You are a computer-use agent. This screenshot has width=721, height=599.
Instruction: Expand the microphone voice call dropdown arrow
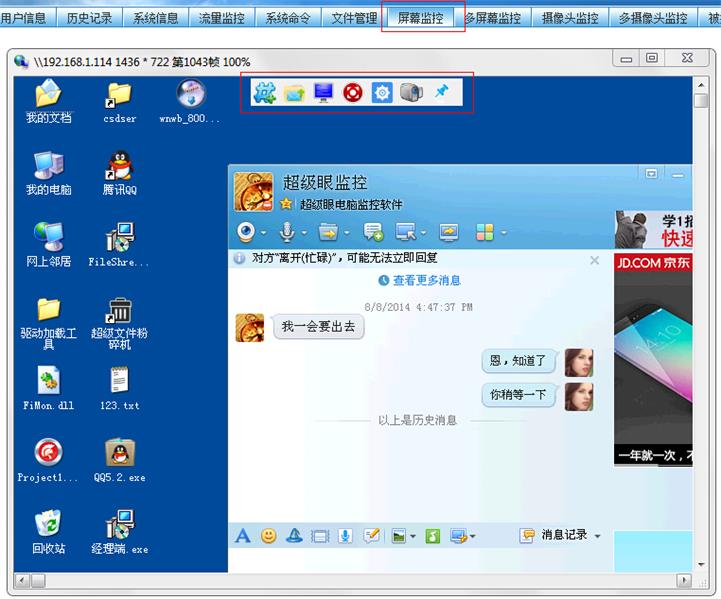(x=303, y=233)
